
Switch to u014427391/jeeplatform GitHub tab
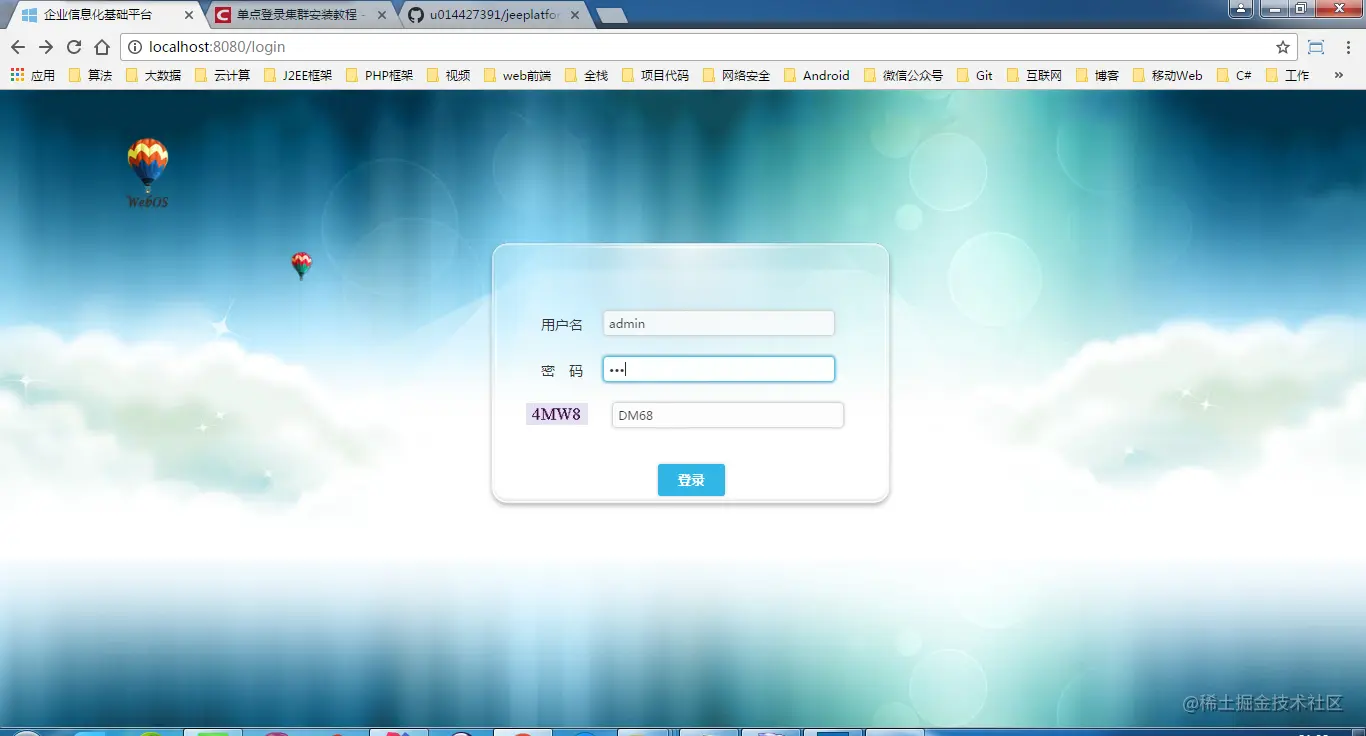(x=494, y=15)
